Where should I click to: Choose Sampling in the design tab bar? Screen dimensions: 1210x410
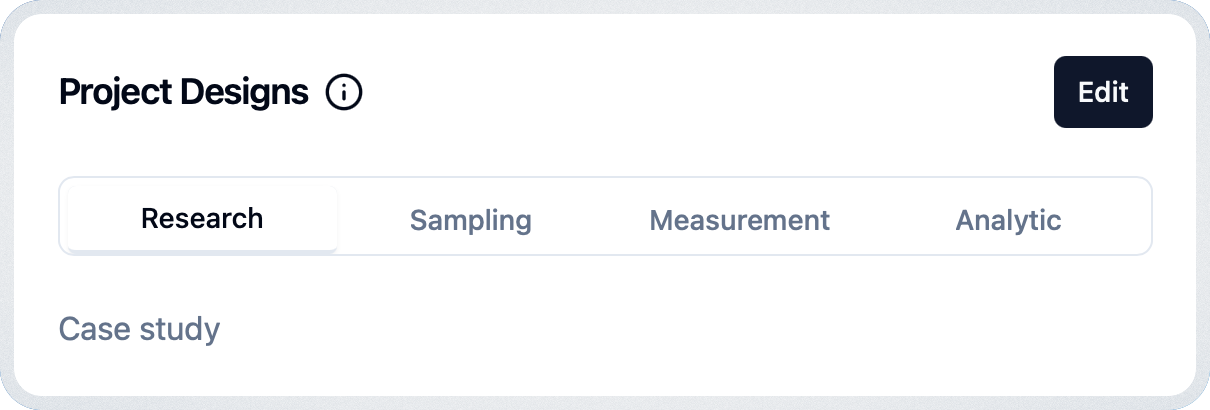tap(471, 220)
